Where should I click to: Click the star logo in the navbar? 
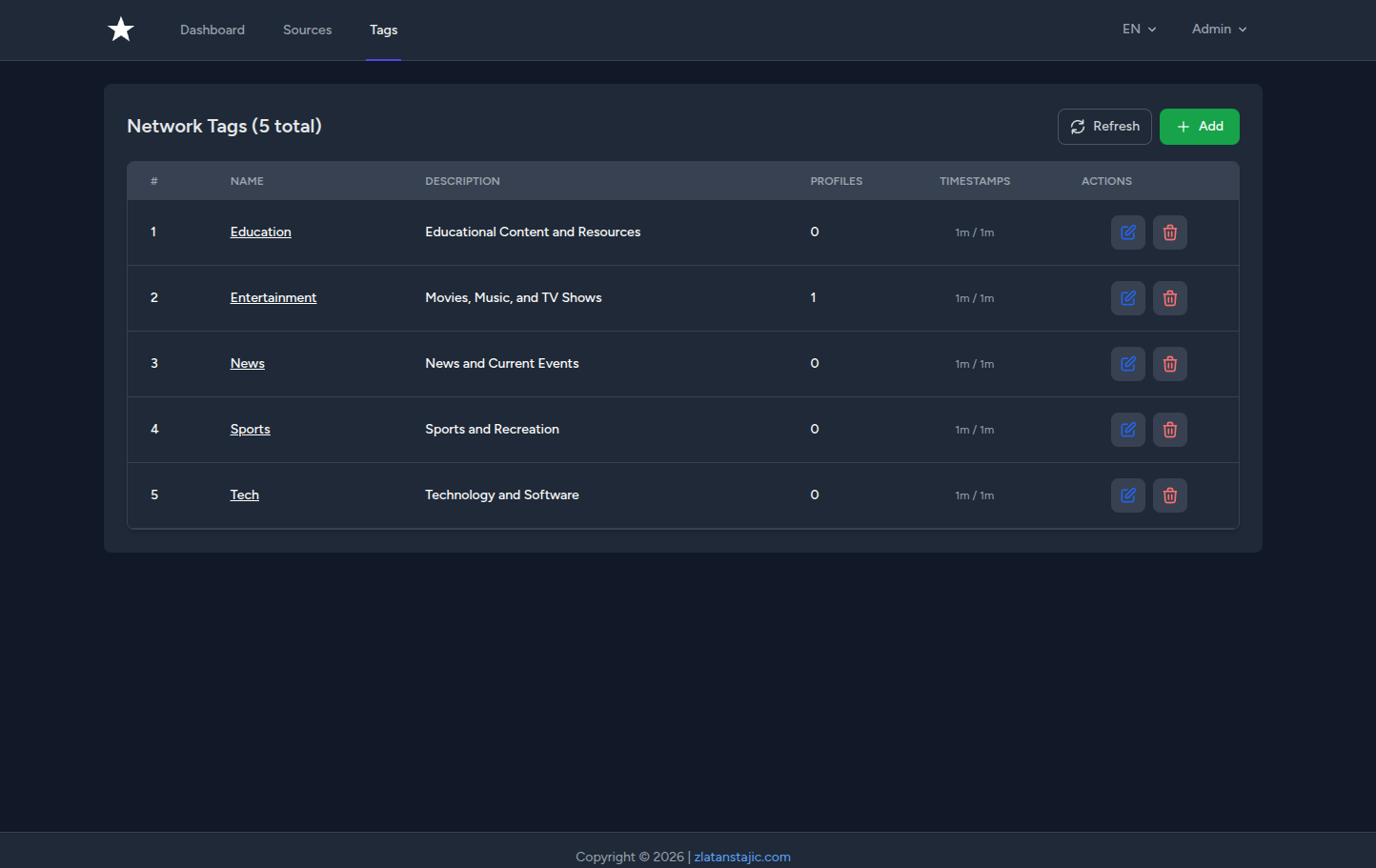120,29
